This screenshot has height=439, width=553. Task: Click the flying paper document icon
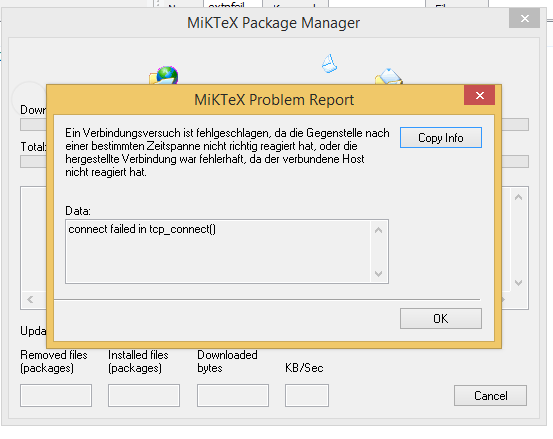[x=329, y=64]
